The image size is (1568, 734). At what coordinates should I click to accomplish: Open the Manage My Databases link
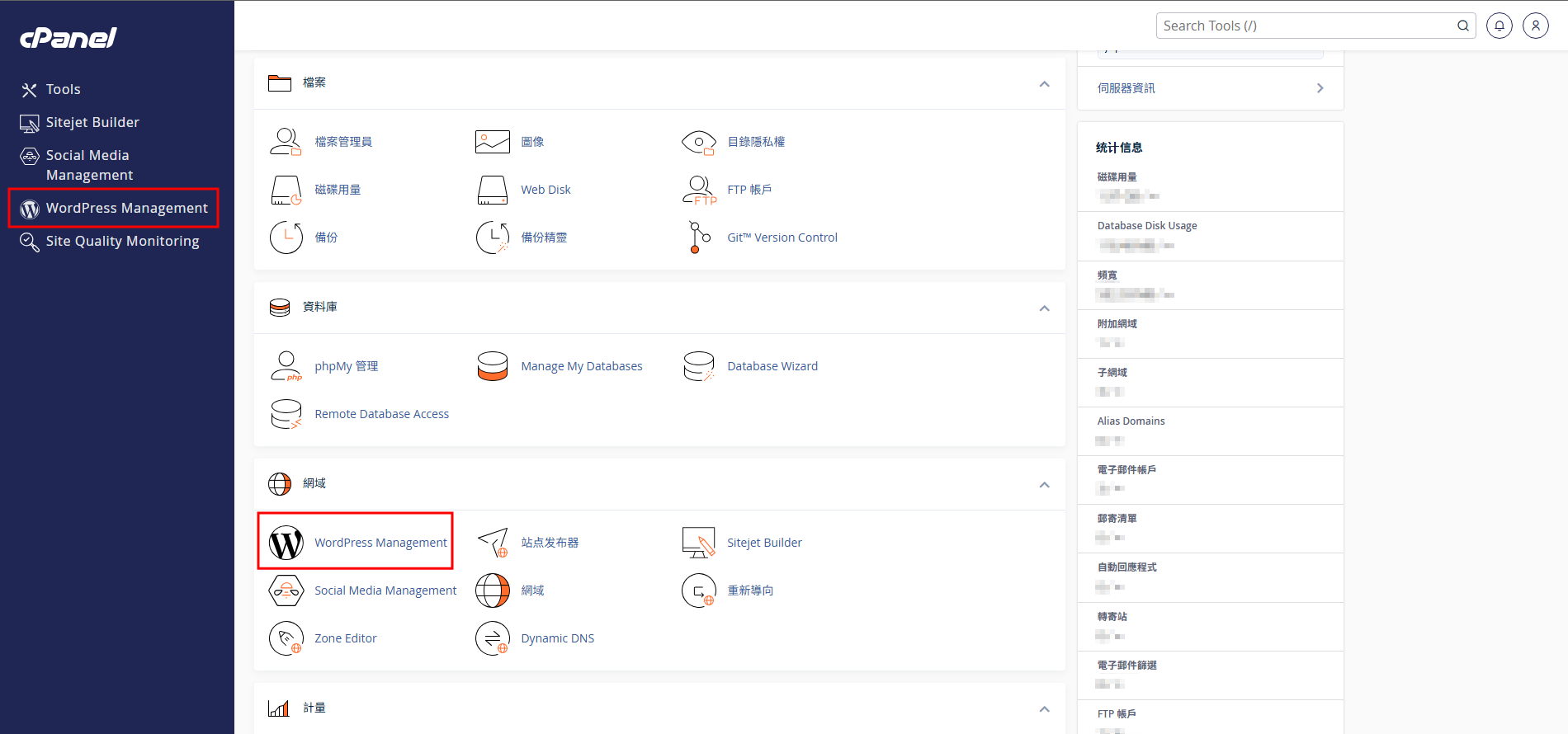582,366
